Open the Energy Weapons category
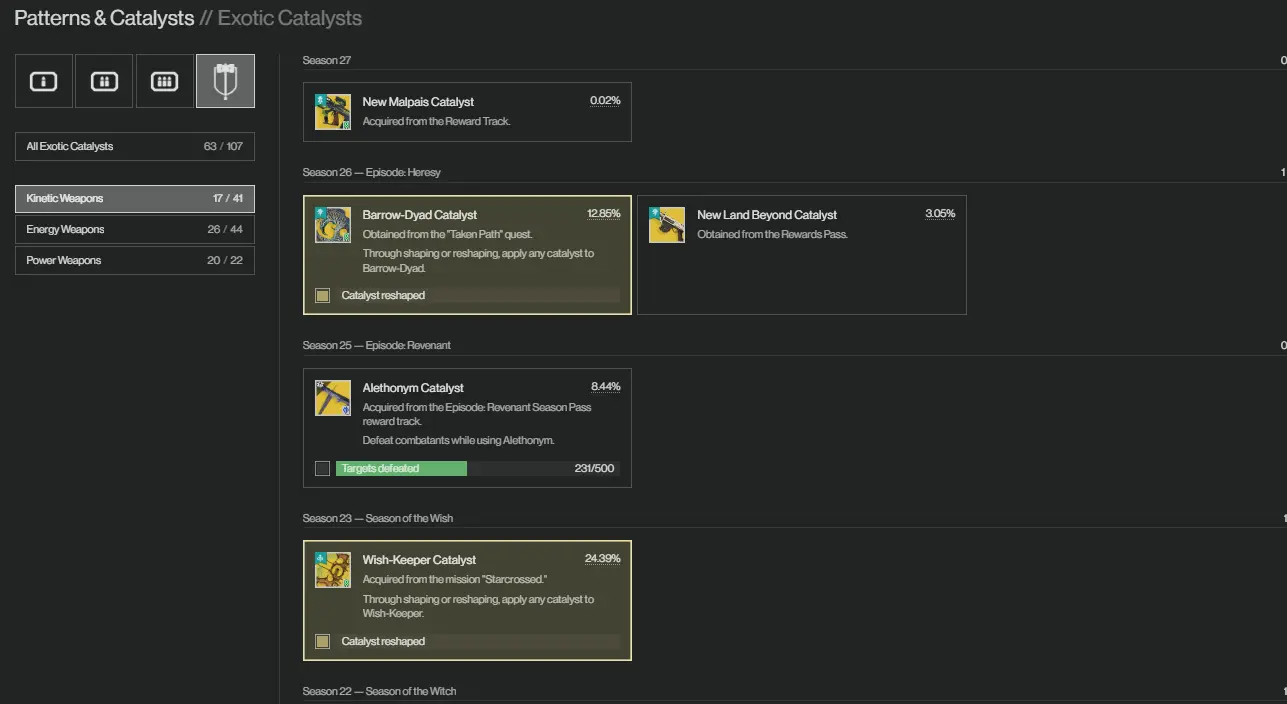 (134, 230)
